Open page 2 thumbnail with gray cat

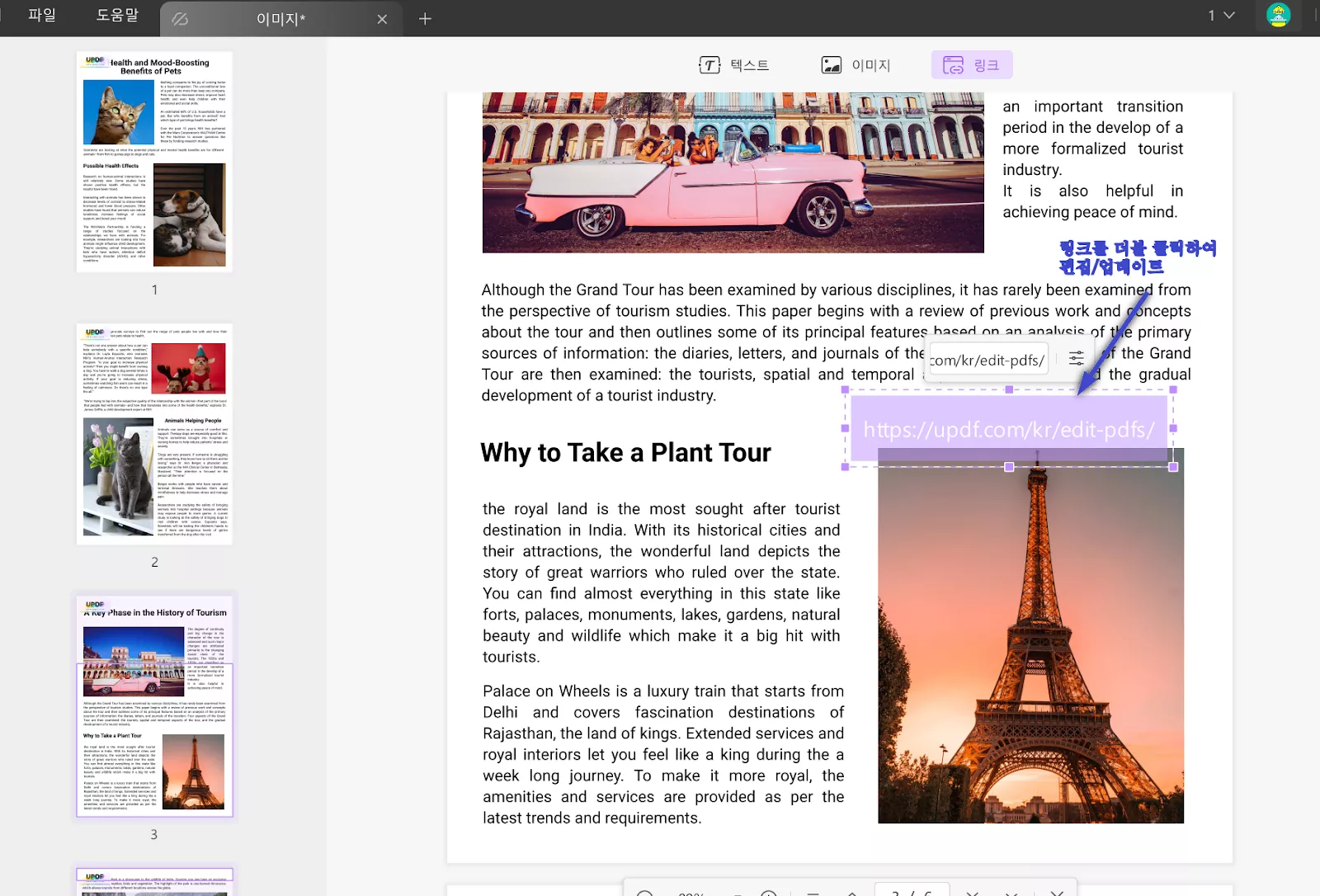click(154, 434)
